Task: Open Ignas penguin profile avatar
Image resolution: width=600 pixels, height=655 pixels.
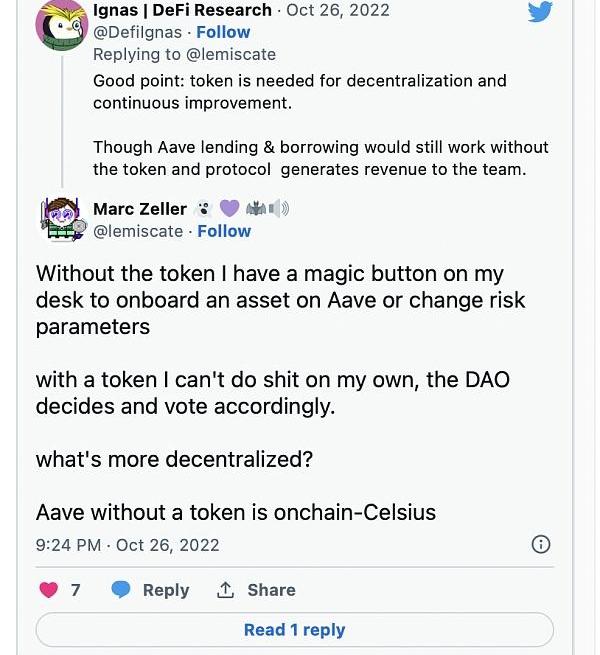Action: click(62, 25)
